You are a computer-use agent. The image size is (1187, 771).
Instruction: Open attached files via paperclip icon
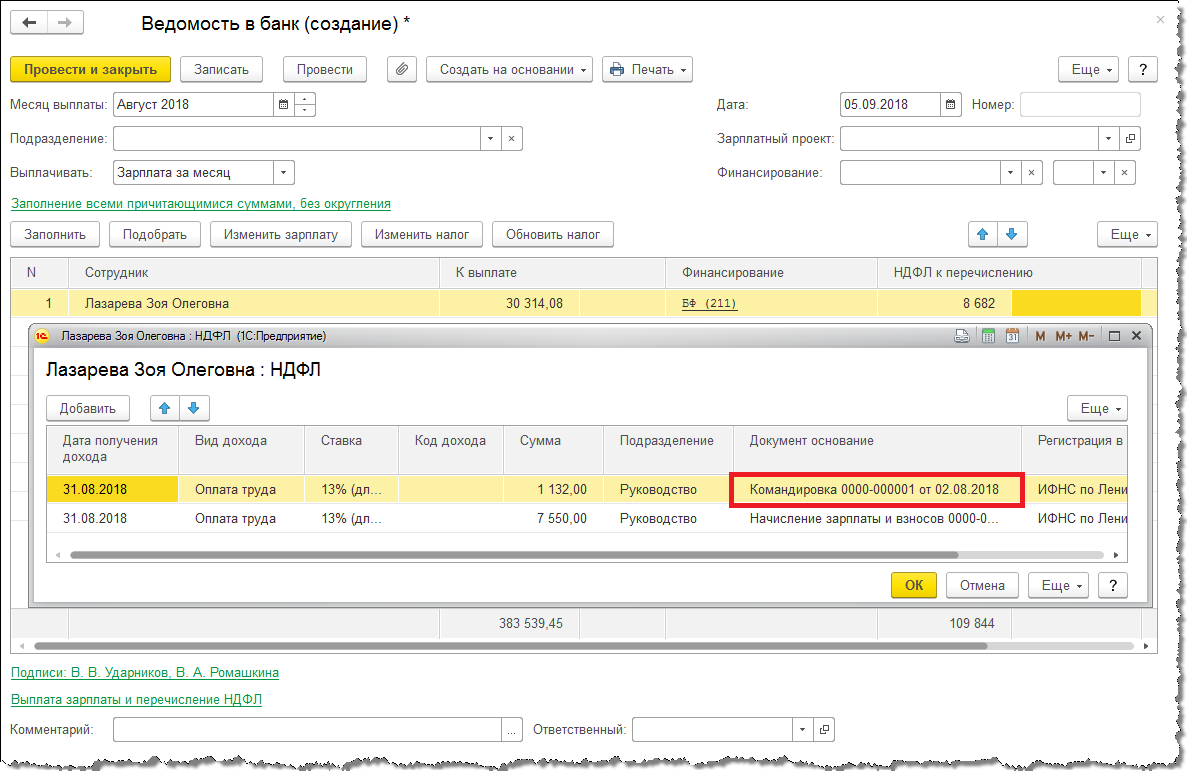(402, 69)
